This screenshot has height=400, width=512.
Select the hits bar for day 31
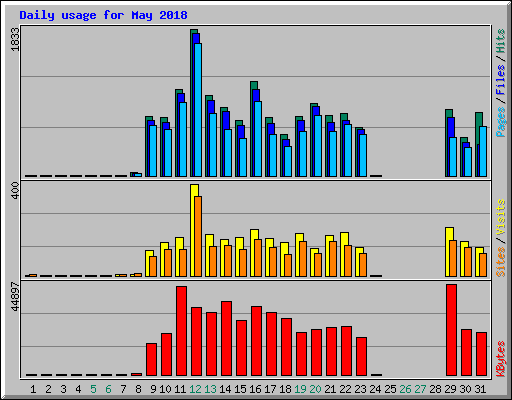pyautogui.click(x=477, y=144)
